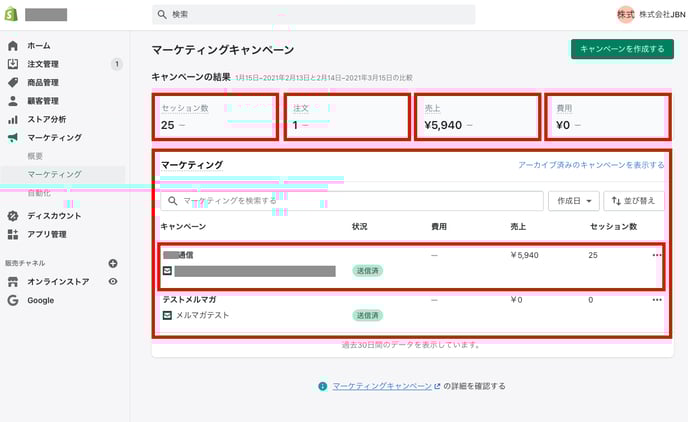Click the 商品管理 tag icon
The height and width of the screenshot is (422, 688).
[13, 82]
